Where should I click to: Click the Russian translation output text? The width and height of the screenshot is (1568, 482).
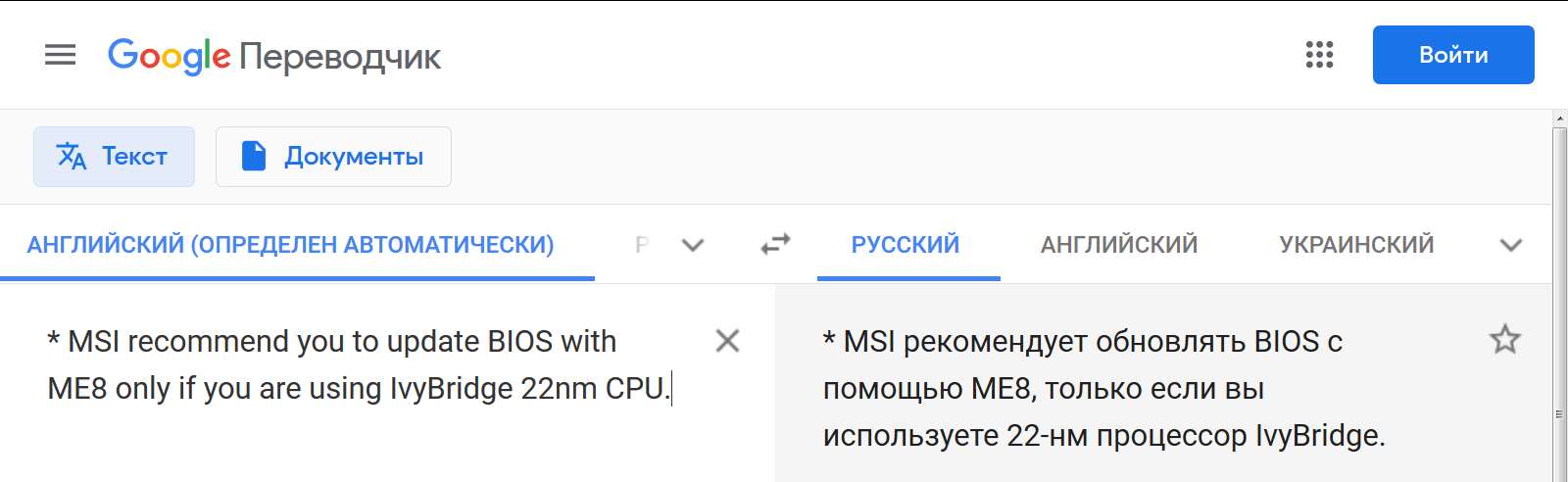pos(1103,389)
